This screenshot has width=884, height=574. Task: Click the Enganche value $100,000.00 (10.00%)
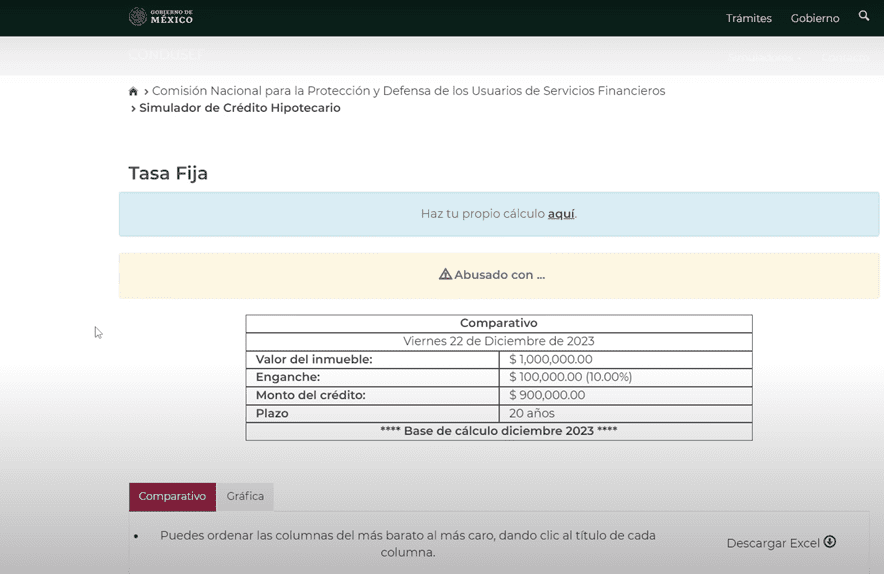point(570,377)
